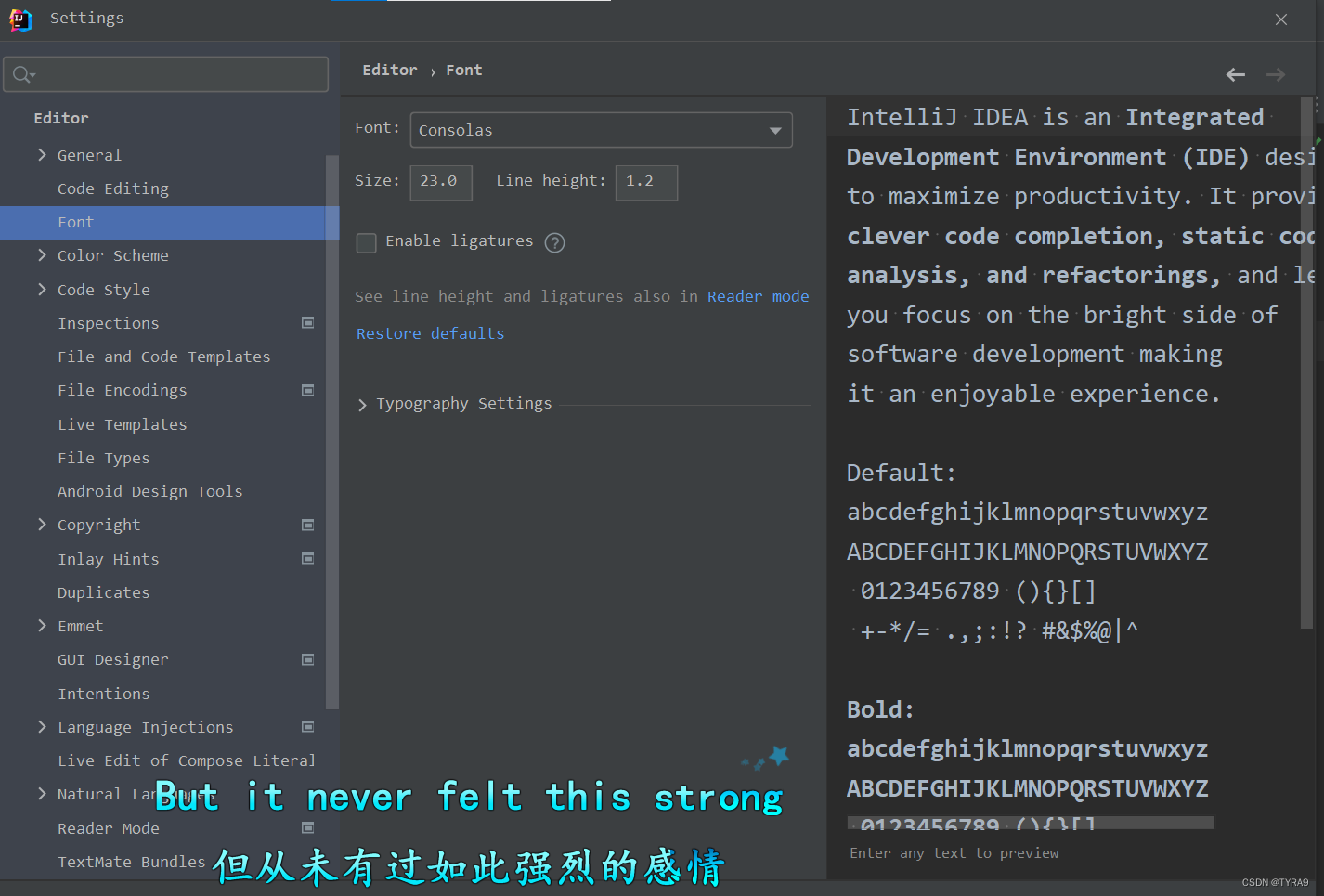
Task: Enable ligatures checkbox
Action: (x=367, y=242)
